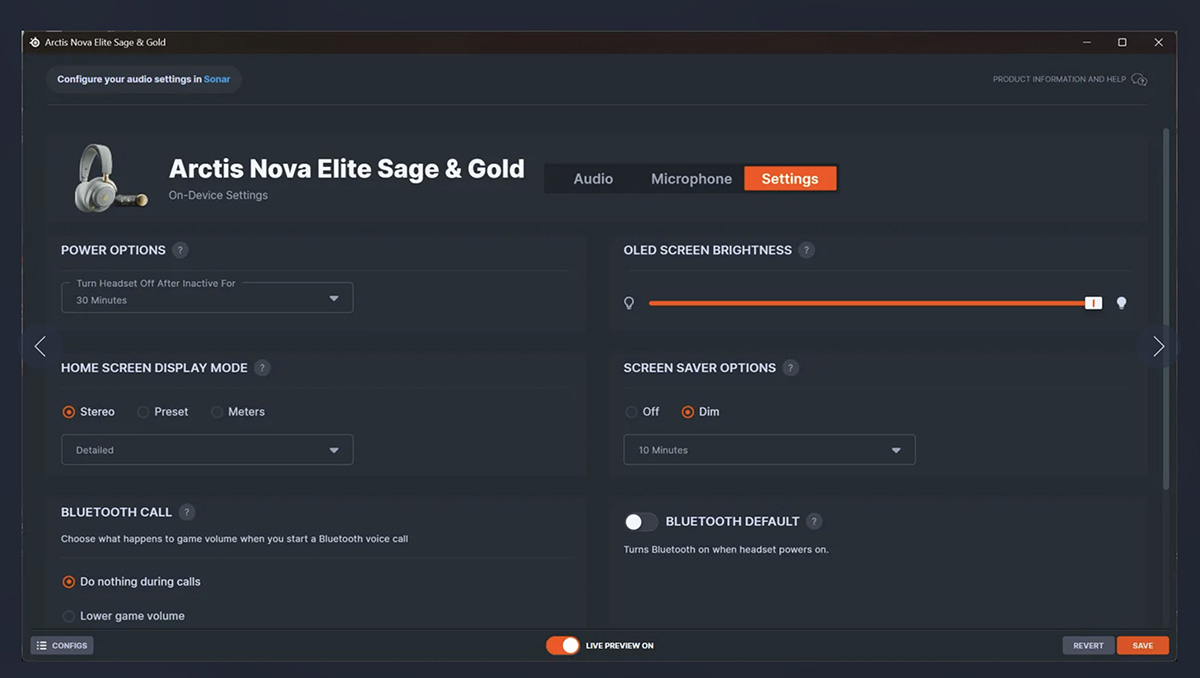Select Preset home screen display mode
1200x678 pixels.
163,412
